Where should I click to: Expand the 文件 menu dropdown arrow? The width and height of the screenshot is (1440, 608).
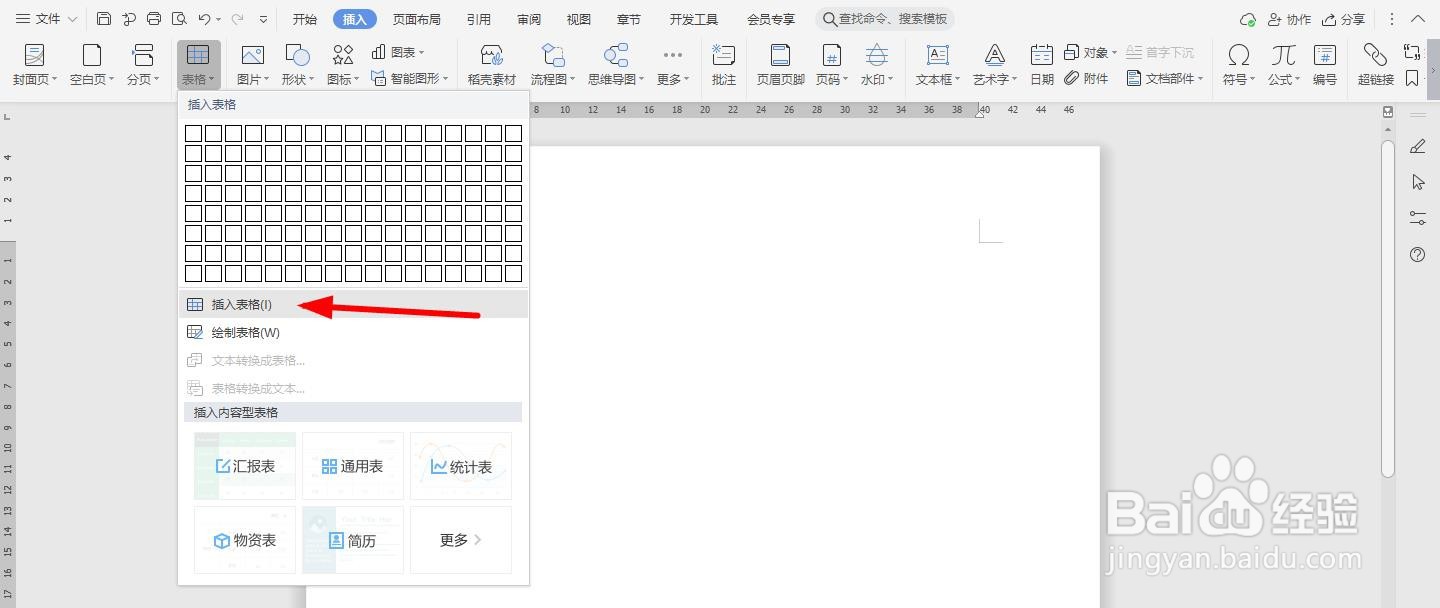pyautogui.click(x=73, y=19)
